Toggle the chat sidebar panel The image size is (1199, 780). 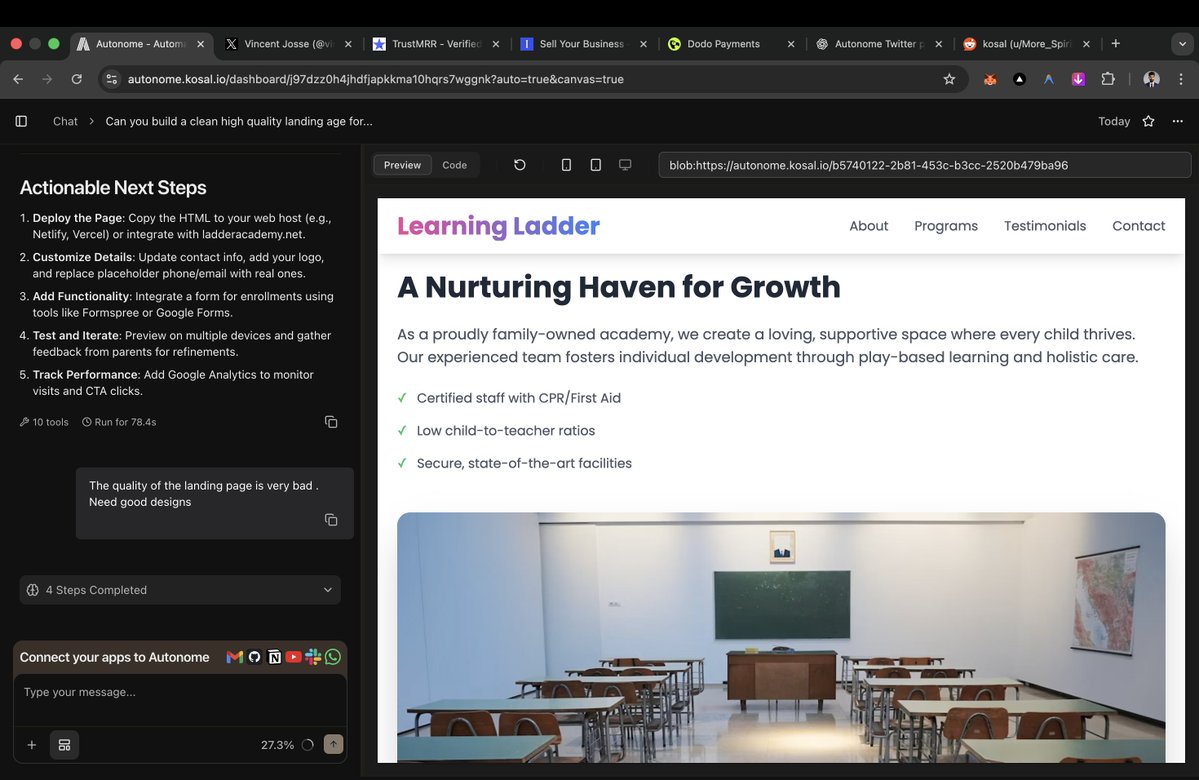coord(21,121)
